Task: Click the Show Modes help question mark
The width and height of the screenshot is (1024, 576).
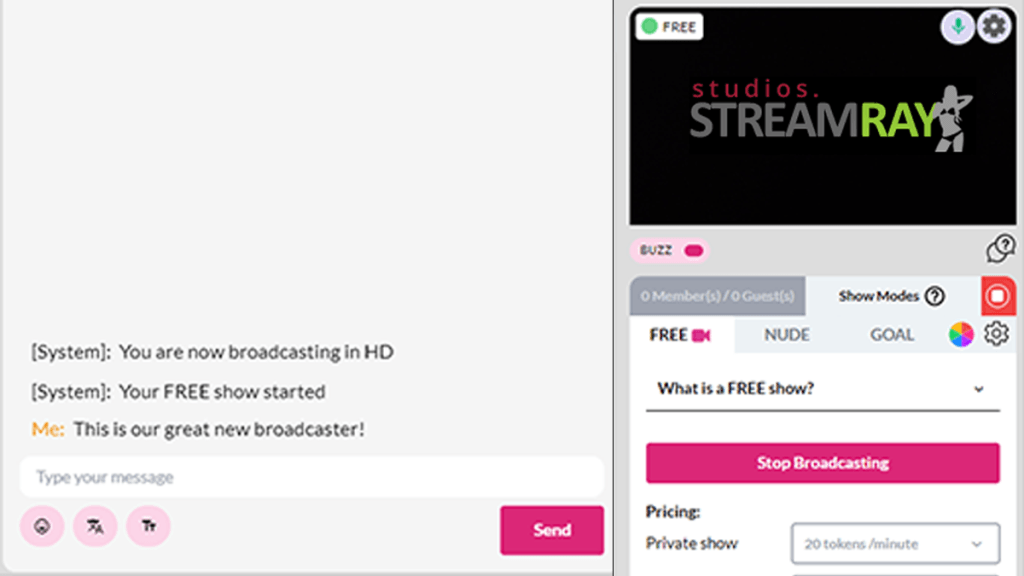Action: [x=935, y=296]
